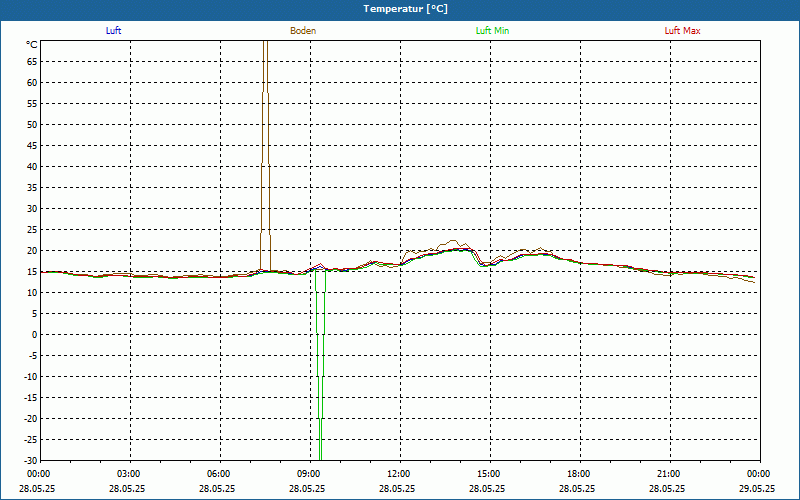Click the -15 y-axis value
This screenshot has width=800, height=500.
pos(31,397)
